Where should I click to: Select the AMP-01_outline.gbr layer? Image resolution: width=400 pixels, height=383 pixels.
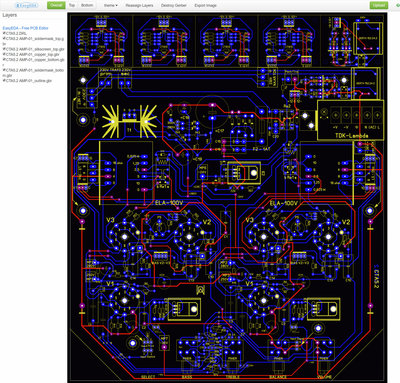click(x=27, y=81)
